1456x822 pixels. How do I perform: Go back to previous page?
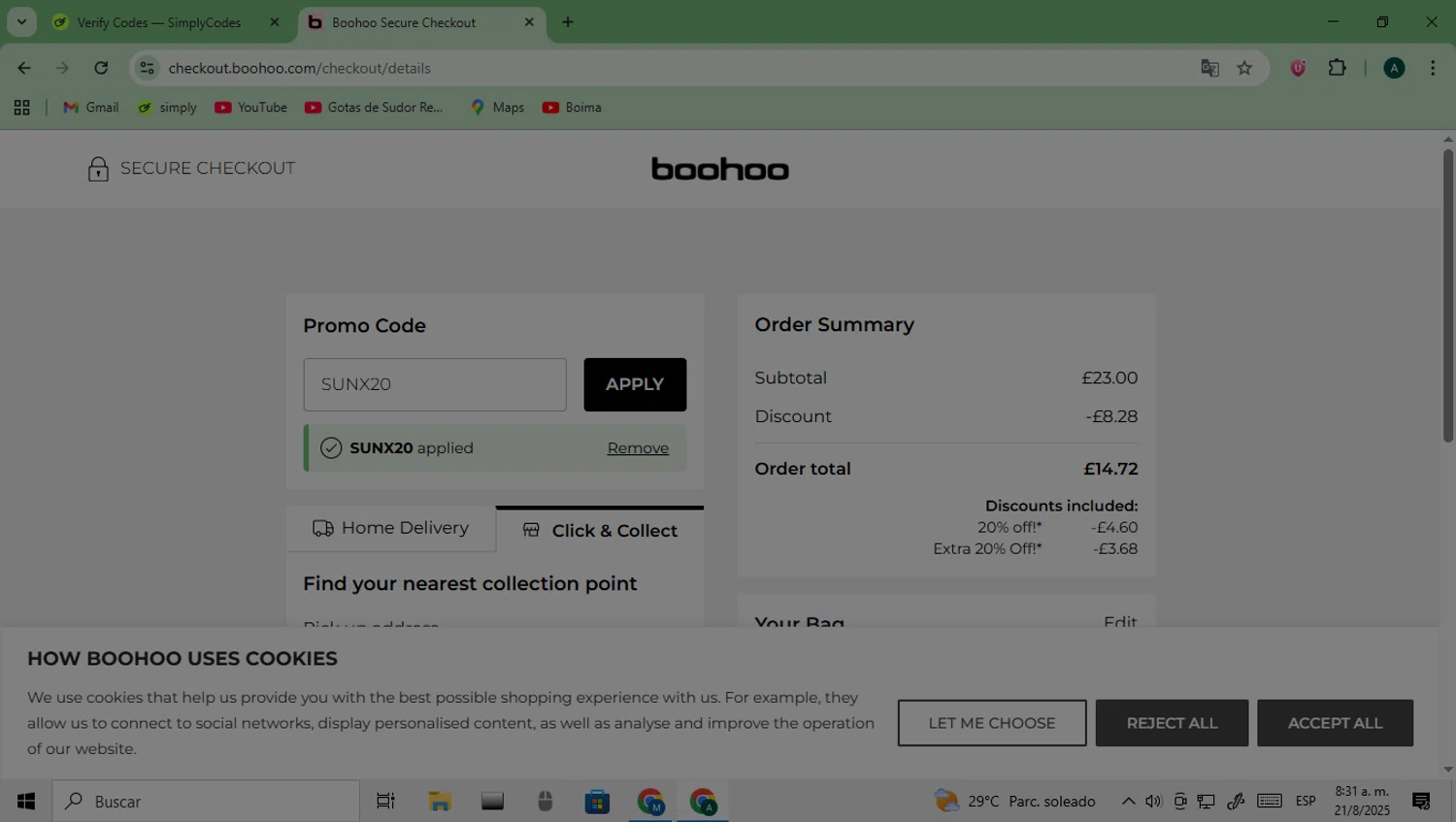click(24, 68)
